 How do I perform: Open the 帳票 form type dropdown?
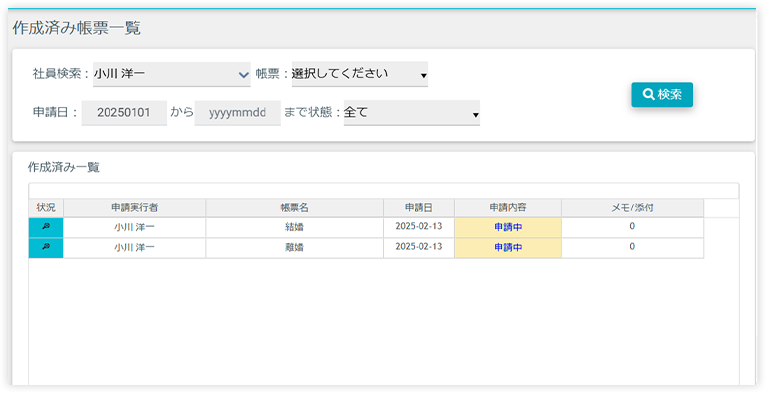pos(360,74)
